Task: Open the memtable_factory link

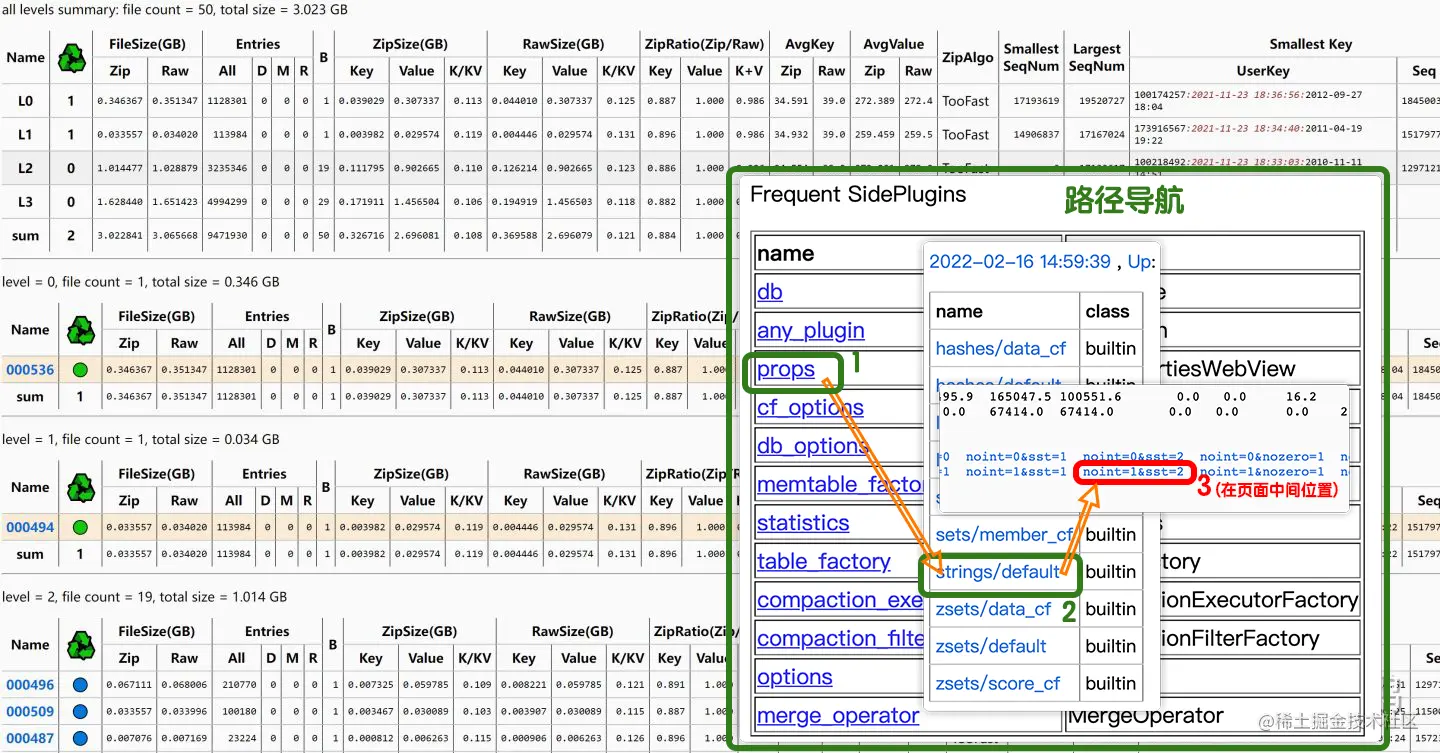Action: [840, 485]
